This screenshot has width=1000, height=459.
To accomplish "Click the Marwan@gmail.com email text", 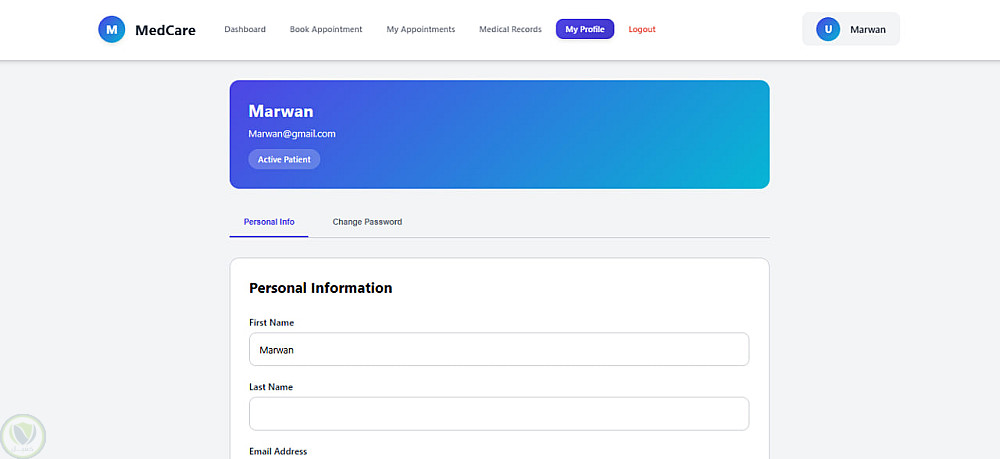I will click(x=292, y=134).
